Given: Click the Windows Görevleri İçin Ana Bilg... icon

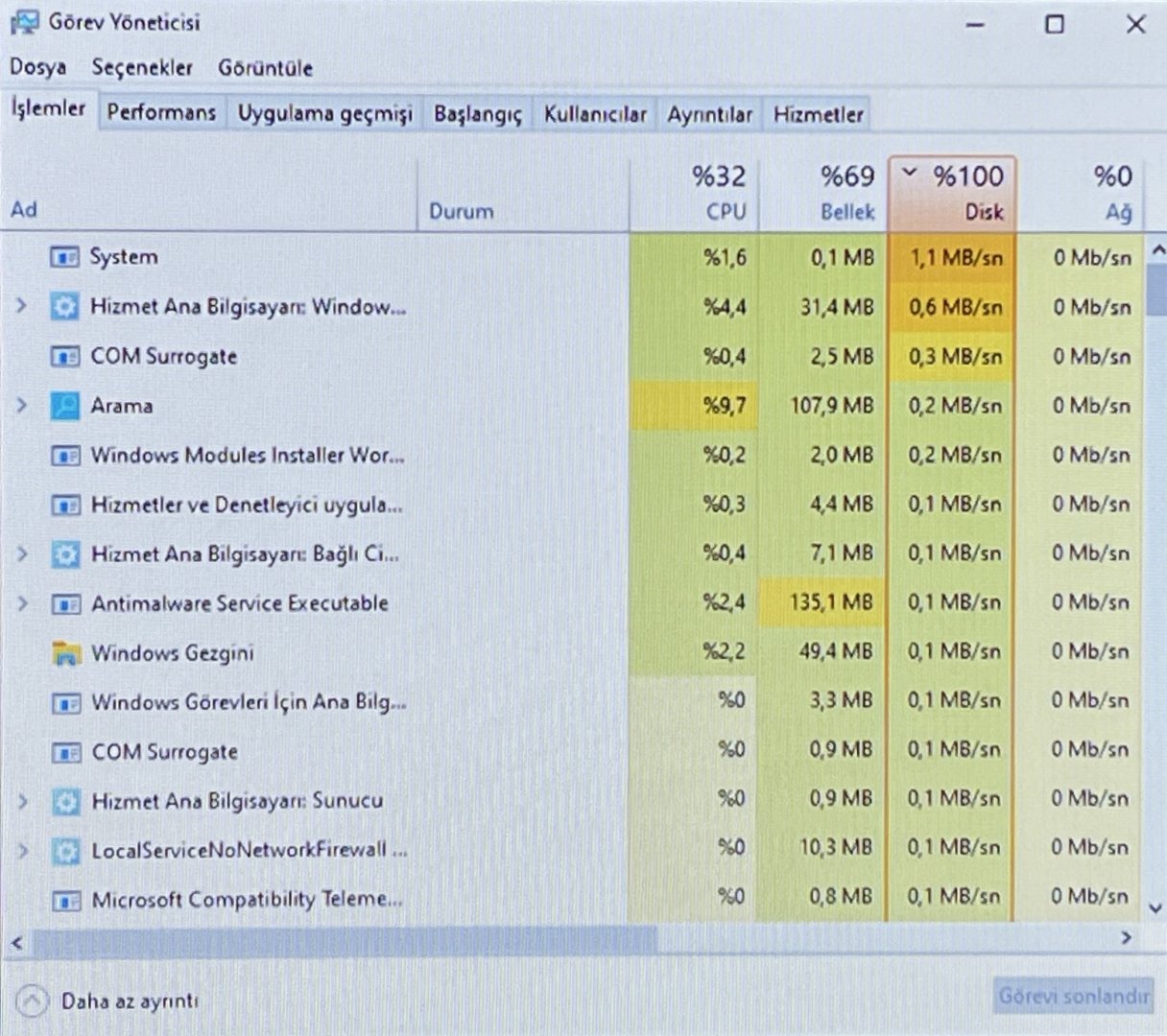Looking at the screenshot, I should coord(65,703).
